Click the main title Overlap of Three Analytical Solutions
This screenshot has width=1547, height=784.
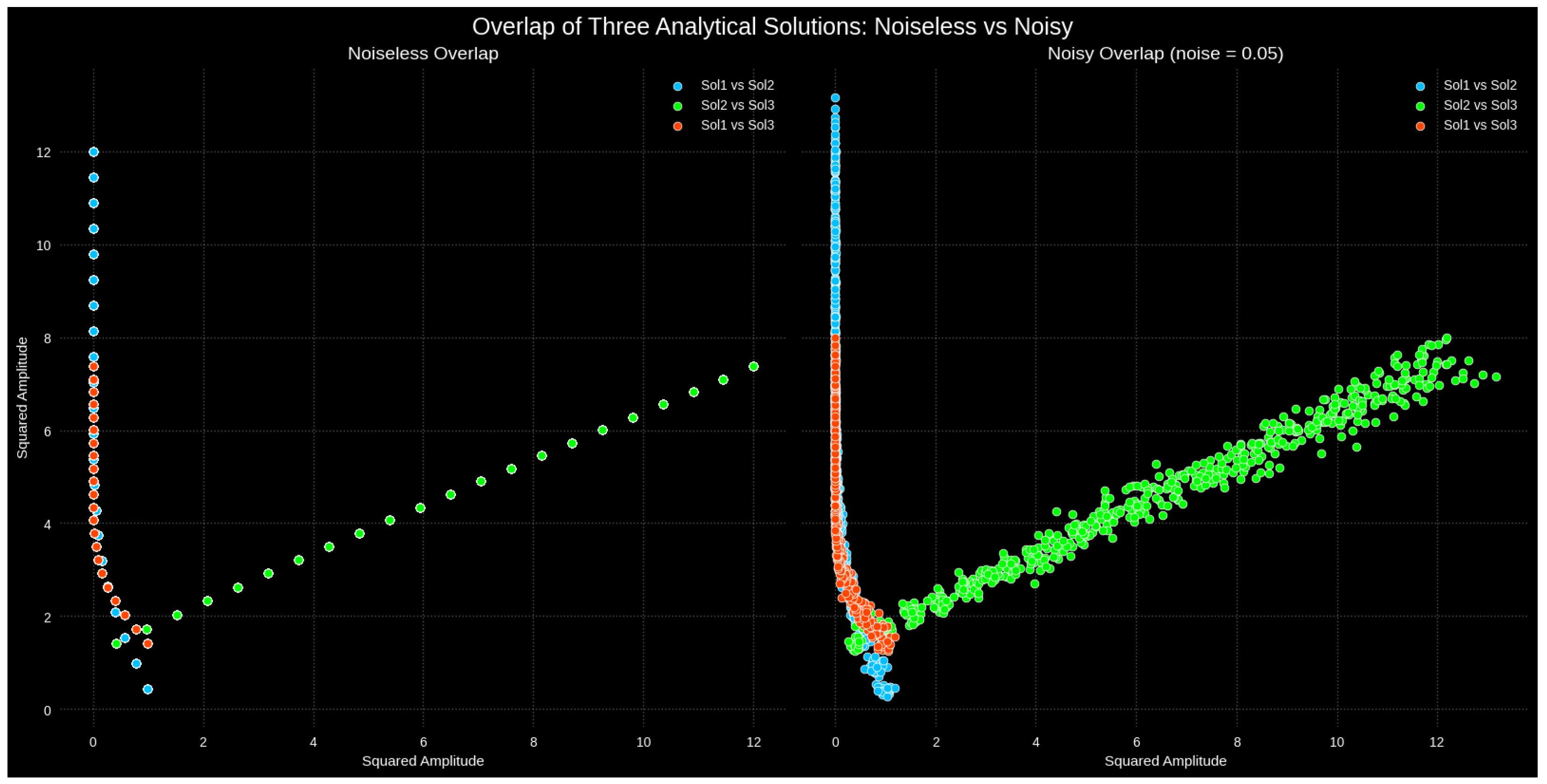tap(772, 27)
